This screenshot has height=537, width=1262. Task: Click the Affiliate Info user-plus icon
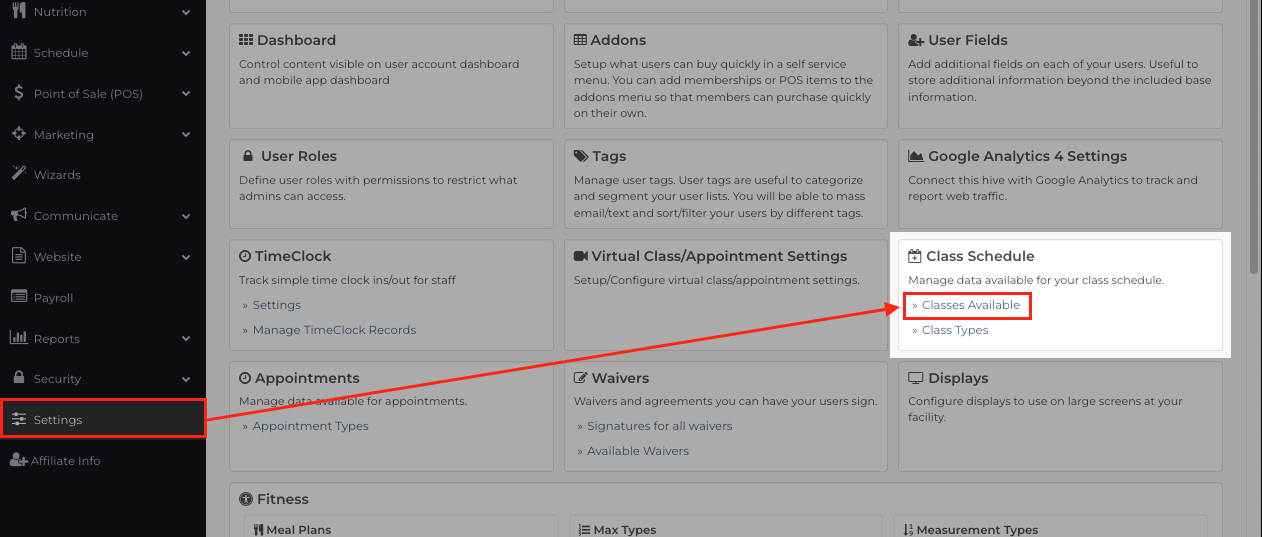[18, 460]
